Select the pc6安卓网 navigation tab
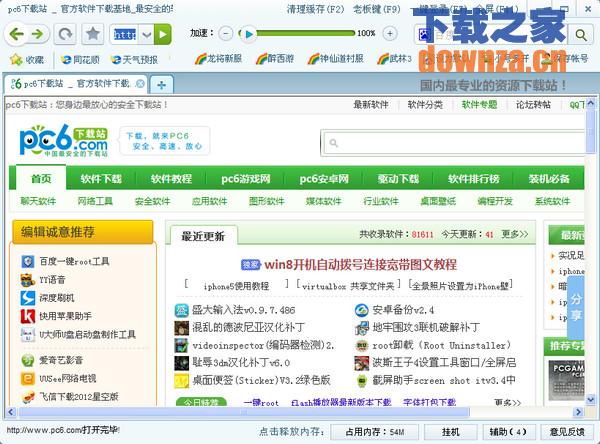The image size is (600, 444). pyautogui.click(x=324, y=179)
